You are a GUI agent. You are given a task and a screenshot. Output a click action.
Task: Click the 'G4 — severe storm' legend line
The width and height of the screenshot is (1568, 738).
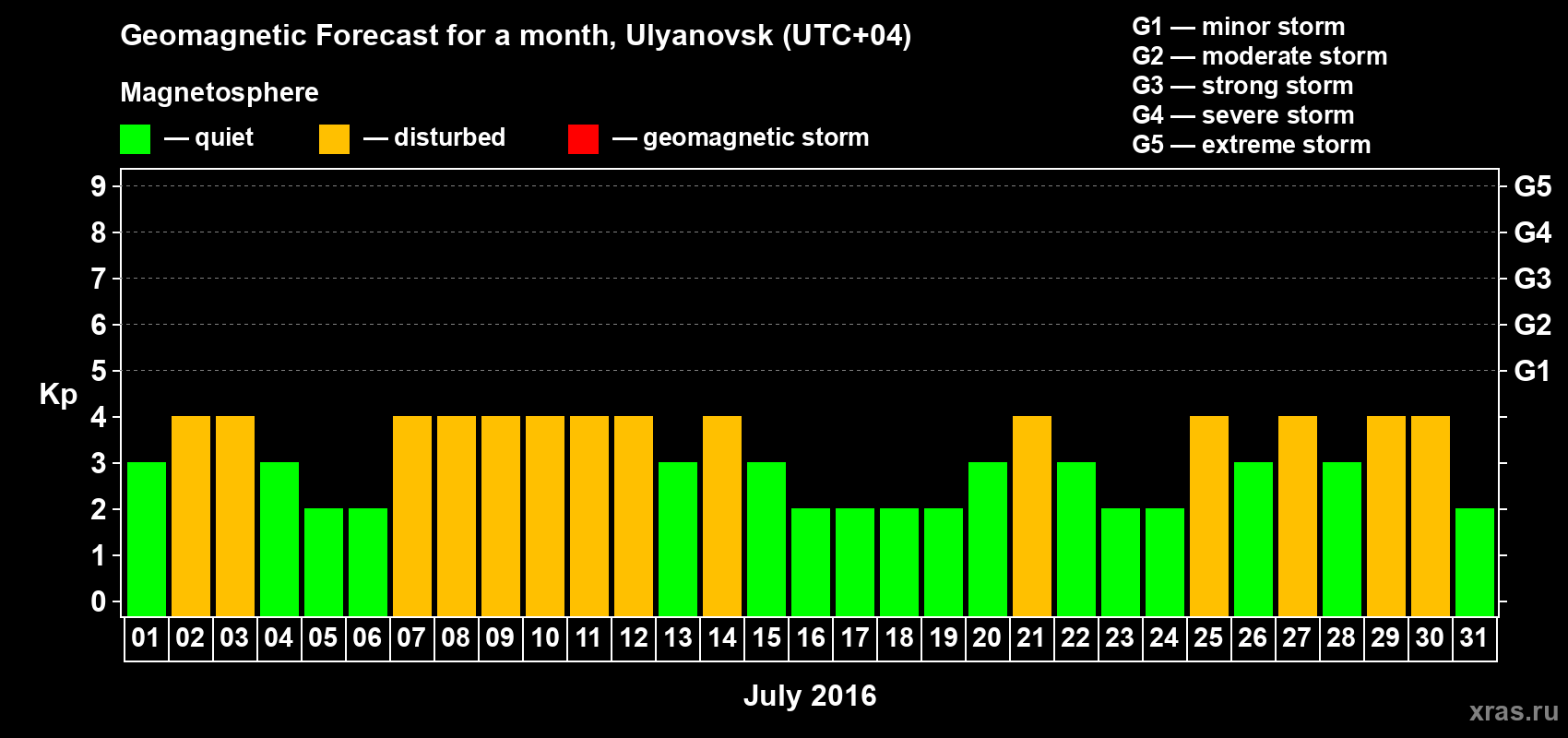tap(1243, 115)
